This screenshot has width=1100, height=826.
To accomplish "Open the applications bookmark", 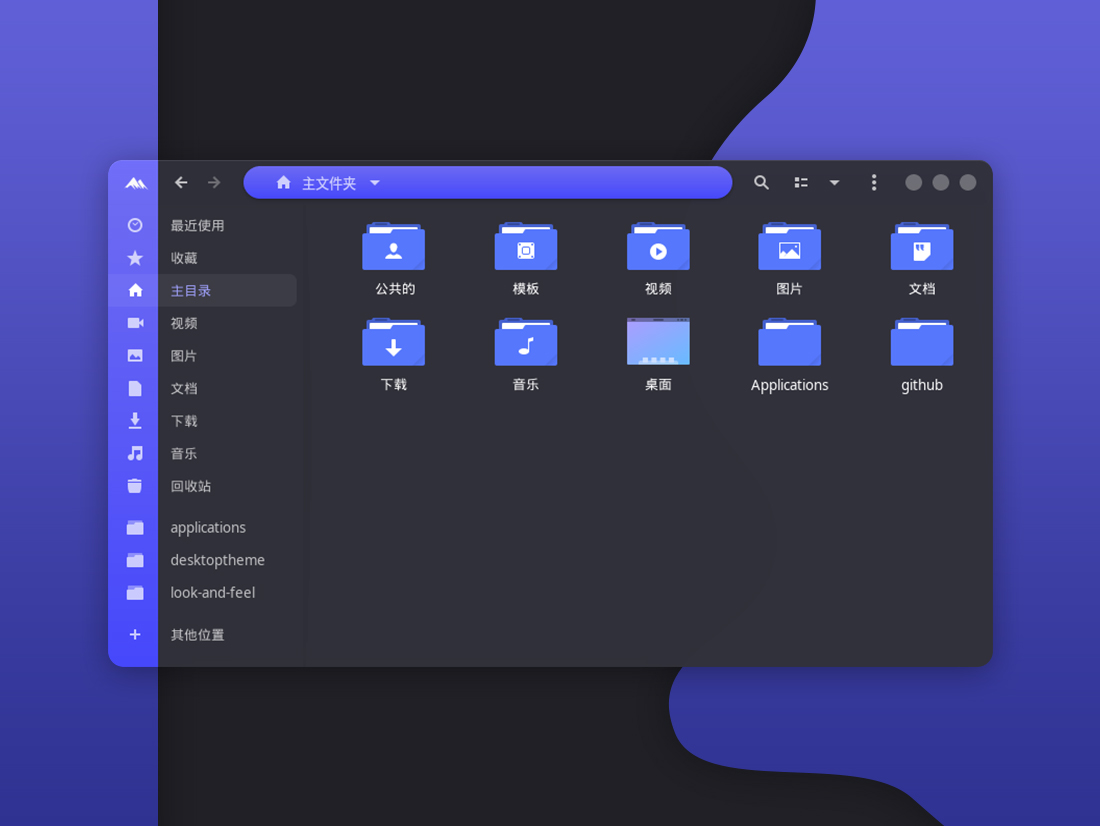I will [208, 527].
